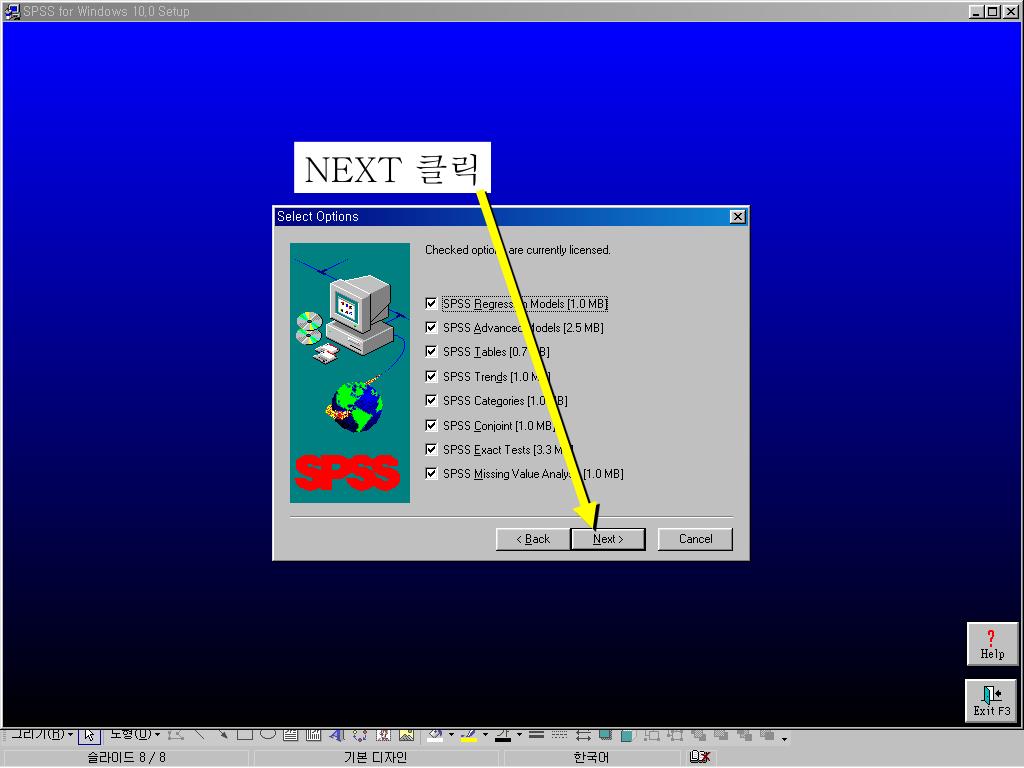This screenshot has height=768, width=1024.
Task: Go back with the Back button
Action: pyautogui.click(x=533, y=539)
